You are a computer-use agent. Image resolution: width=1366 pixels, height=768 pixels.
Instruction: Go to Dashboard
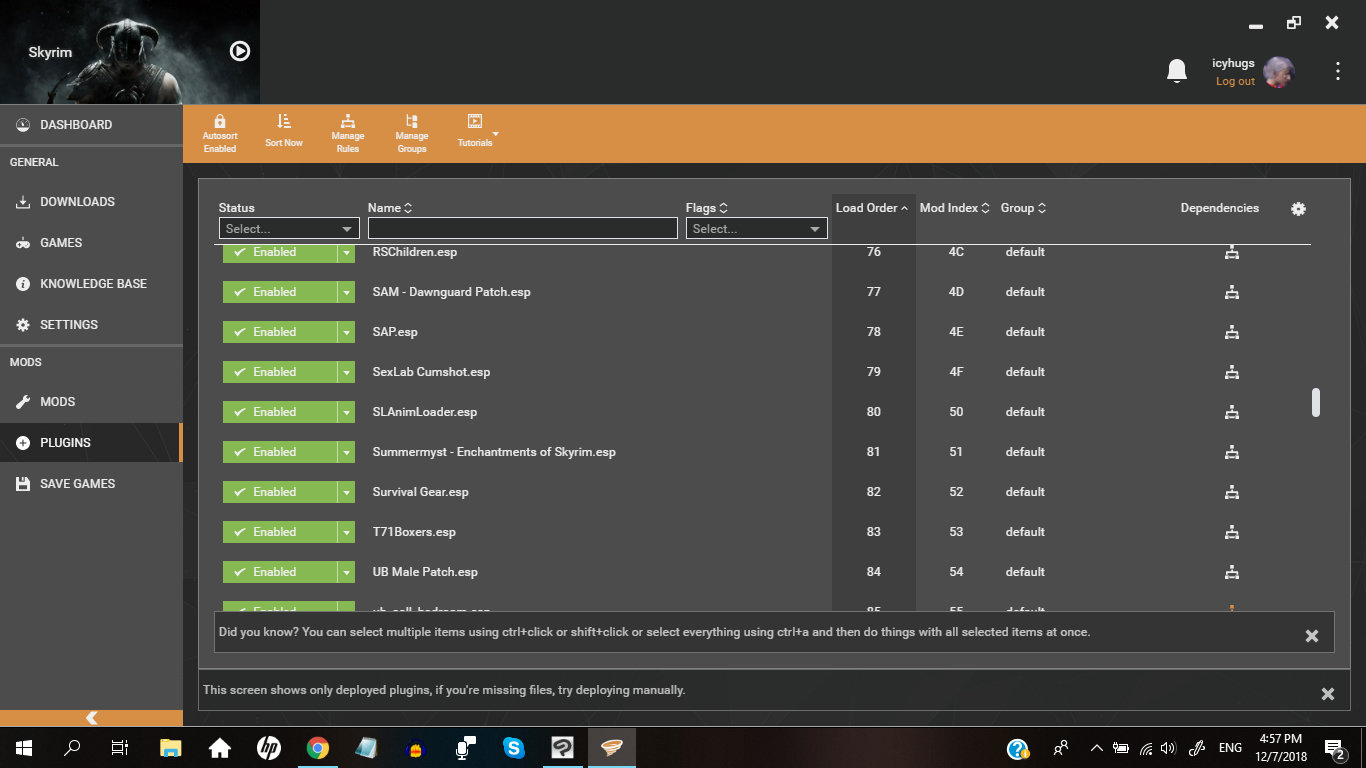[91, 125]
